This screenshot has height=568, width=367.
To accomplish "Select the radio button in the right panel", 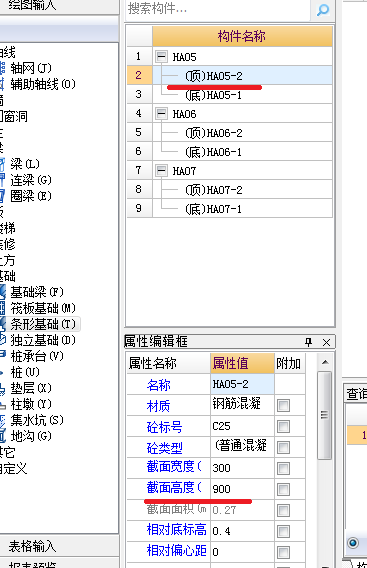I will click(353, 542).
